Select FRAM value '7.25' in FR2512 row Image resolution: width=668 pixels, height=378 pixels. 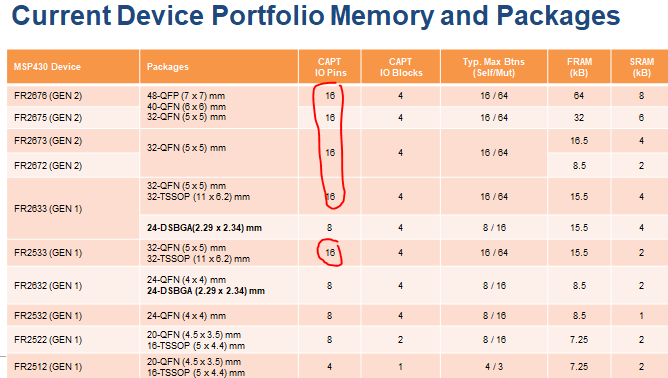(x=579, y=367)
